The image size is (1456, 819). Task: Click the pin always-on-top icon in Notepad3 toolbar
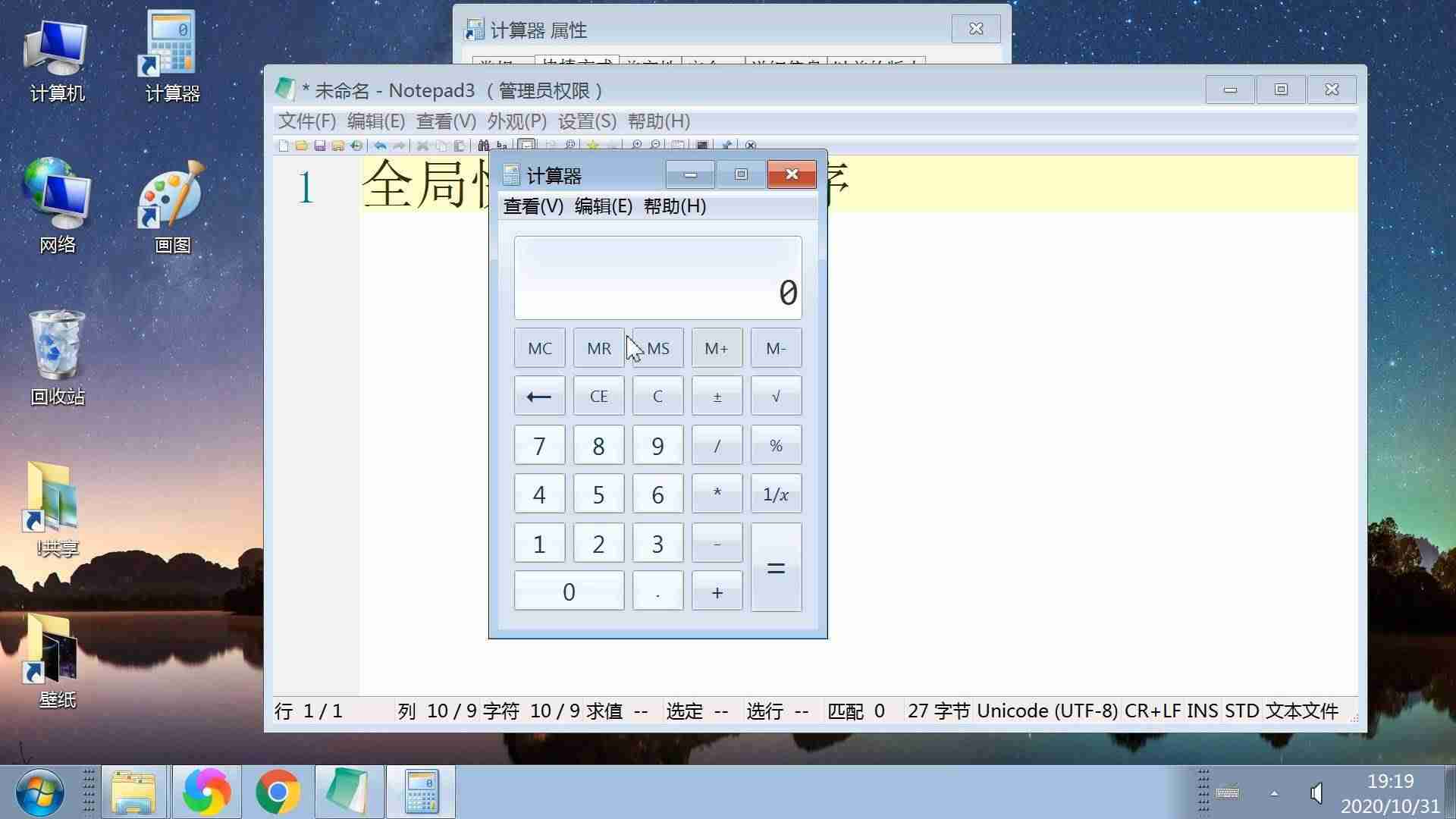point(726,146)
